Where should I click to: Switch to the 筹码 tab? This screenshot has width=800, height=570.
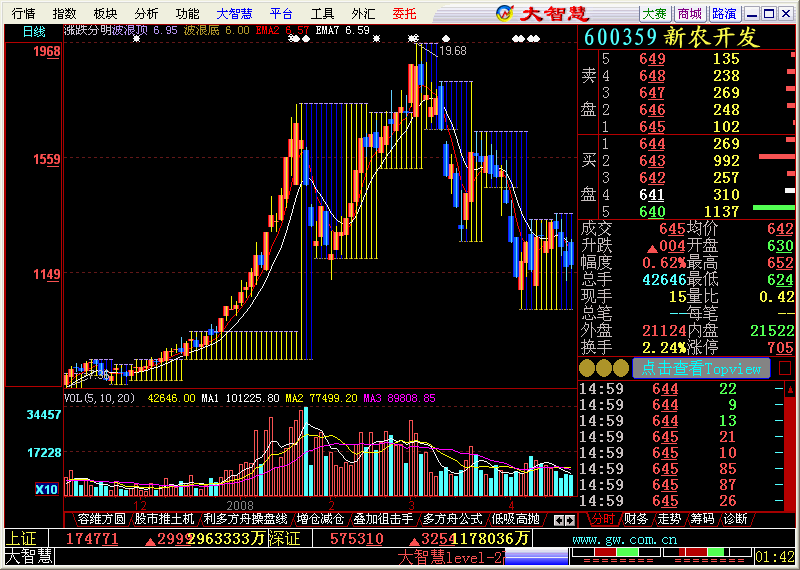[x=702, y=519]
